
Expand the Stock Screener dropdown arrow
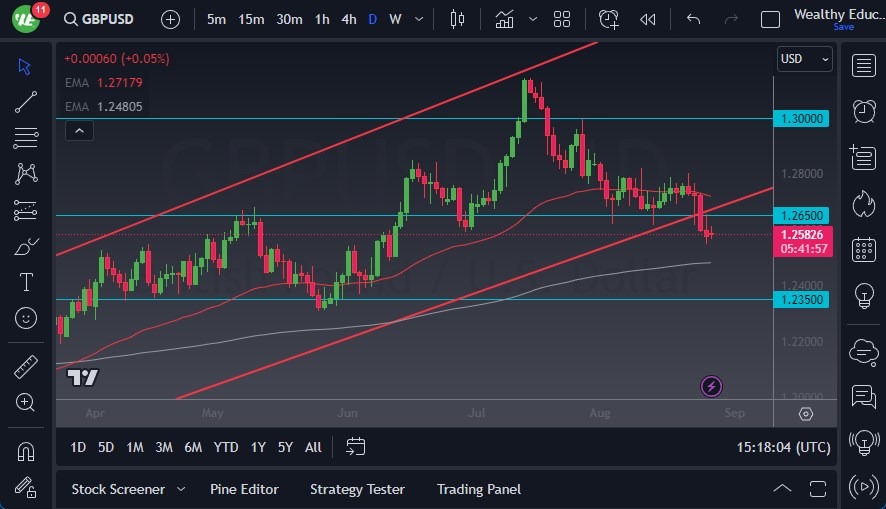click(x=181, y=489)
